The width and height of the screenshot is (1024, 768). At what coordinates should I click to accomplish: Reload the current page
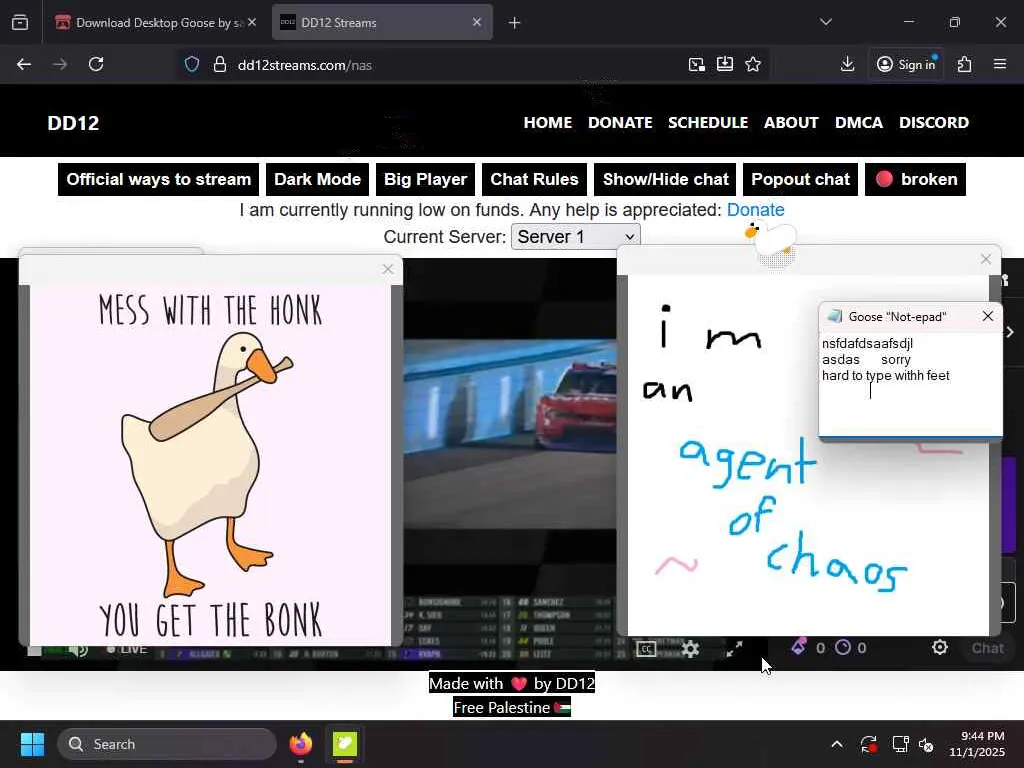[96, 64]
